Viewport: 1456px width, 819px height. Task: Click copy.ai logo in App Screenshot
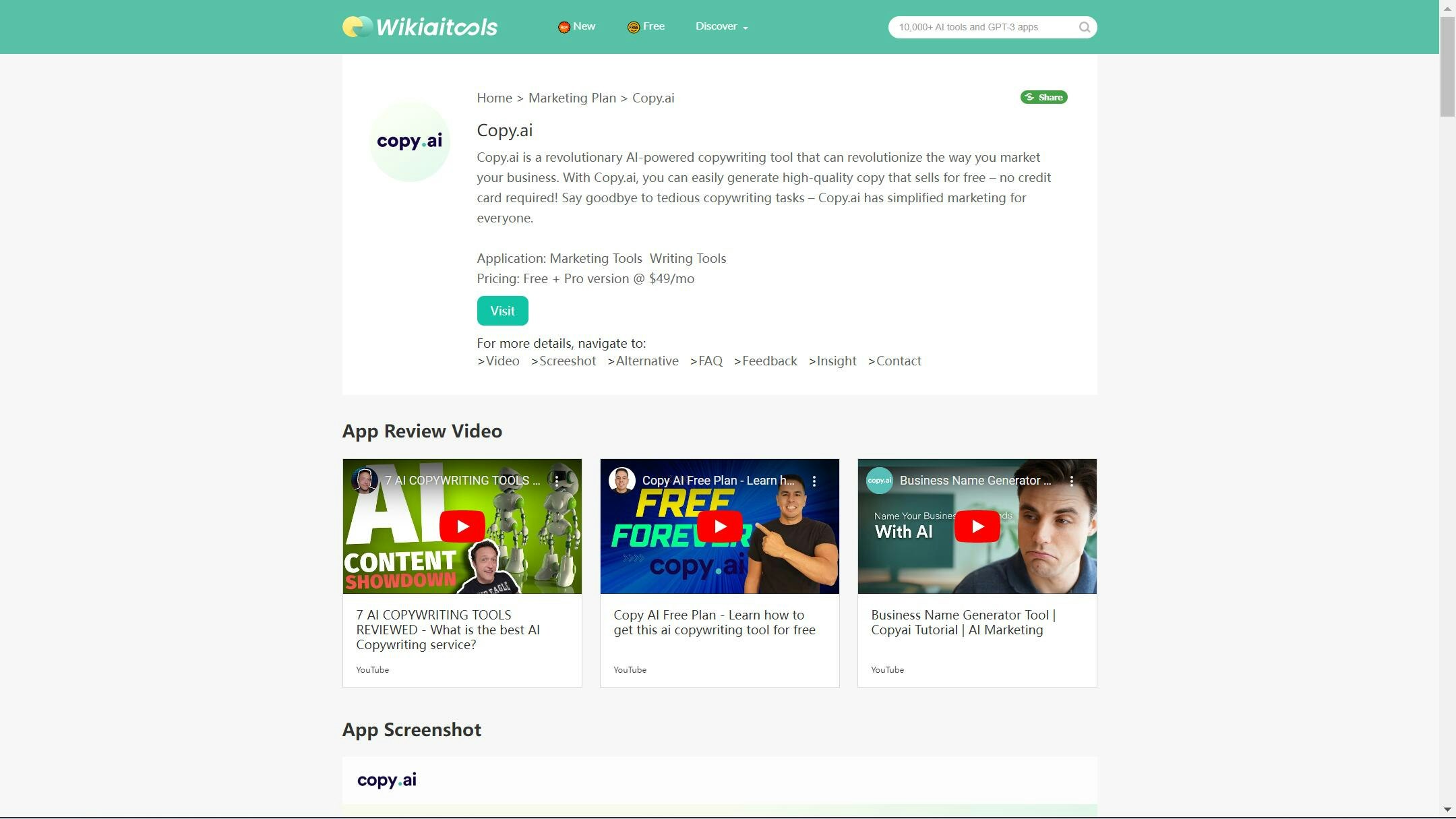click(x=386, y=780)
